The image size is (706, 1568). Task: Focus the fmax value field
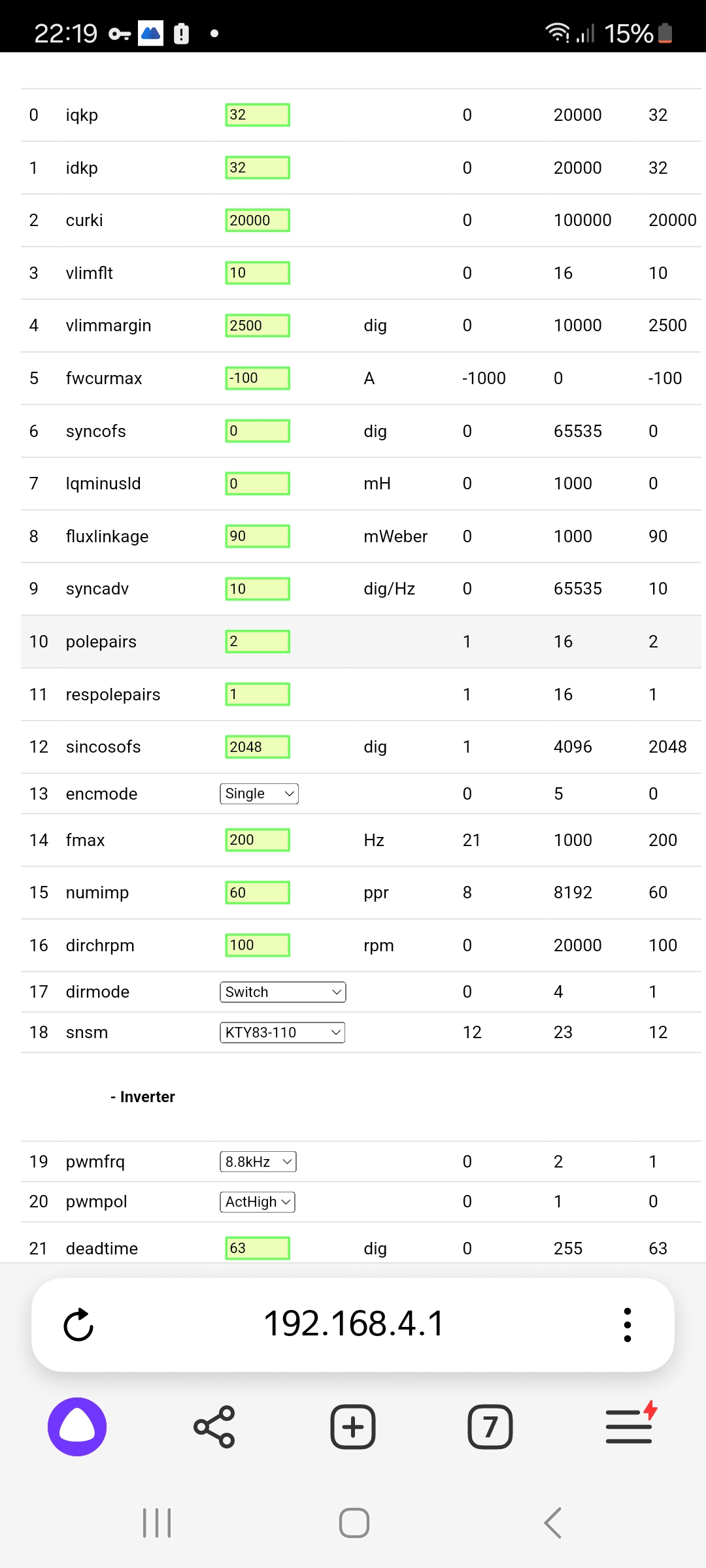(x=258, y=840)
